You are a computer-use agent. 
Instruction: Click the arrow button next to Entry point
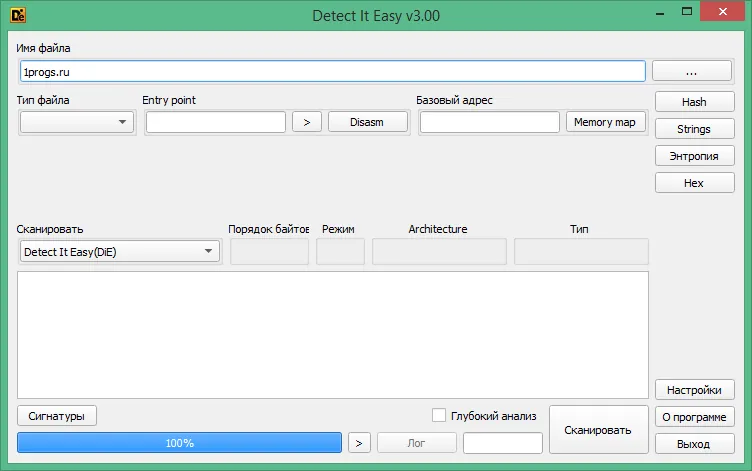point(306,122)
